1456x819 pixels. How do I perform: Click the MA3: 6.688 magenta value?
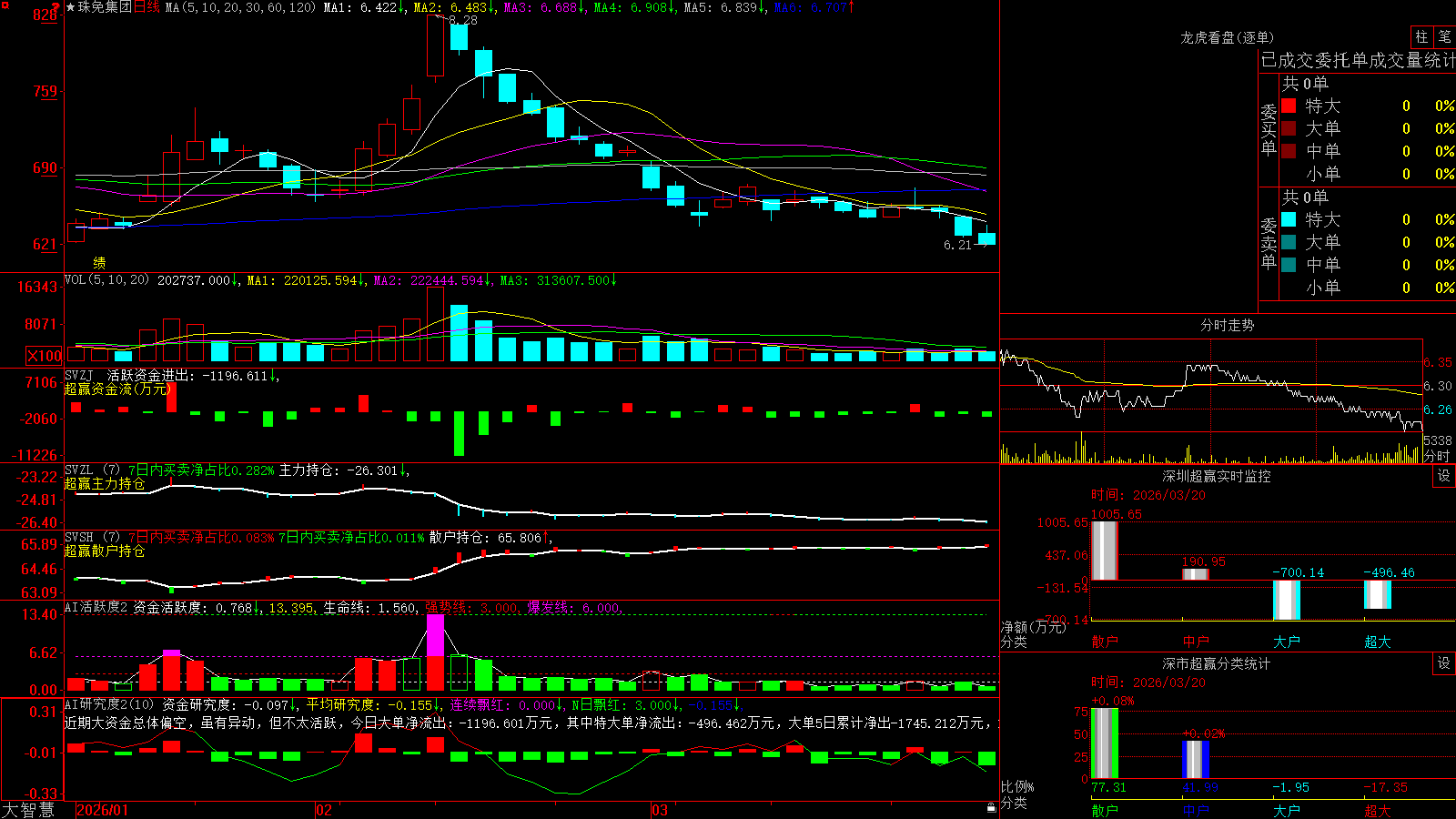(541, 7)
